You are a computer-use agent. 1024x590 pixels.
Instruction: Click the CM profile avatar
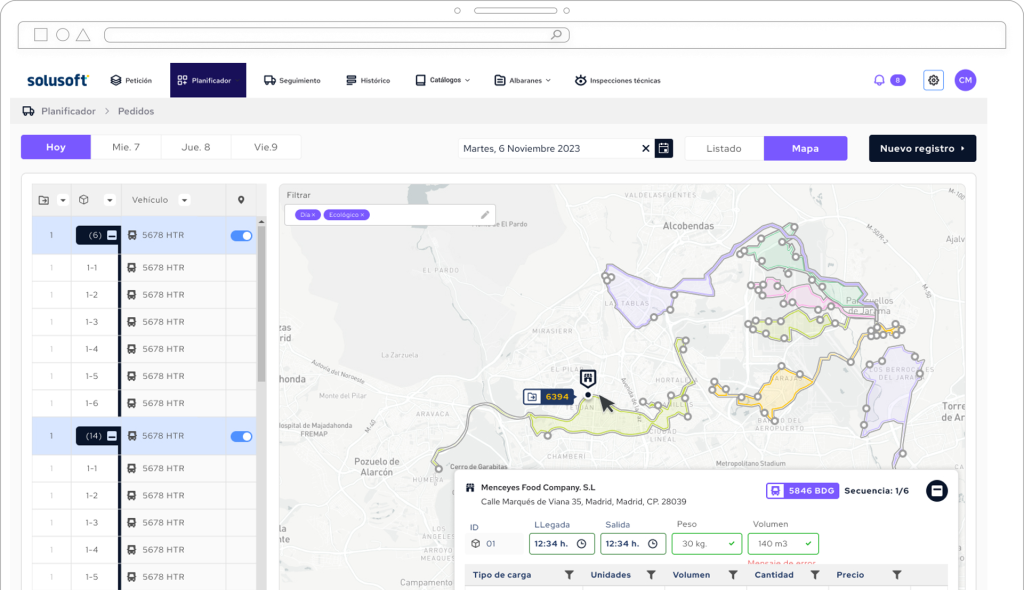[965, 79]
